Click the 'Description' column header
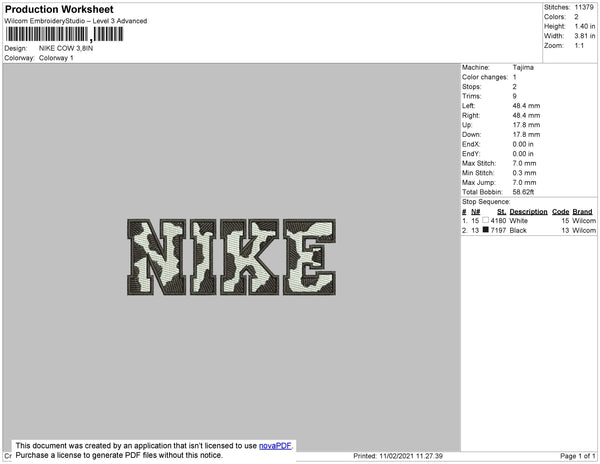Image resolution: width=600 pixels, height=464 pixels. tap(528, 212)
